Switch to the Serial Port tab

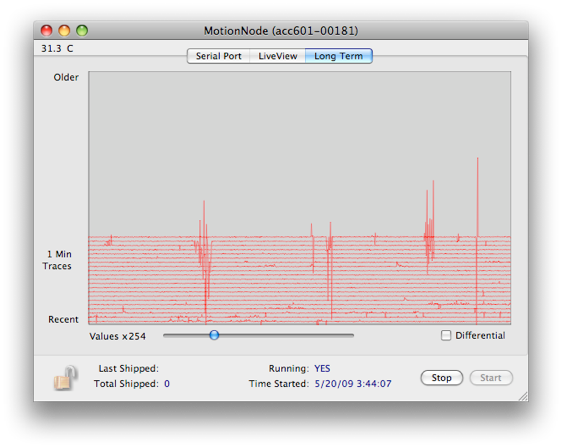pos(218,56)
